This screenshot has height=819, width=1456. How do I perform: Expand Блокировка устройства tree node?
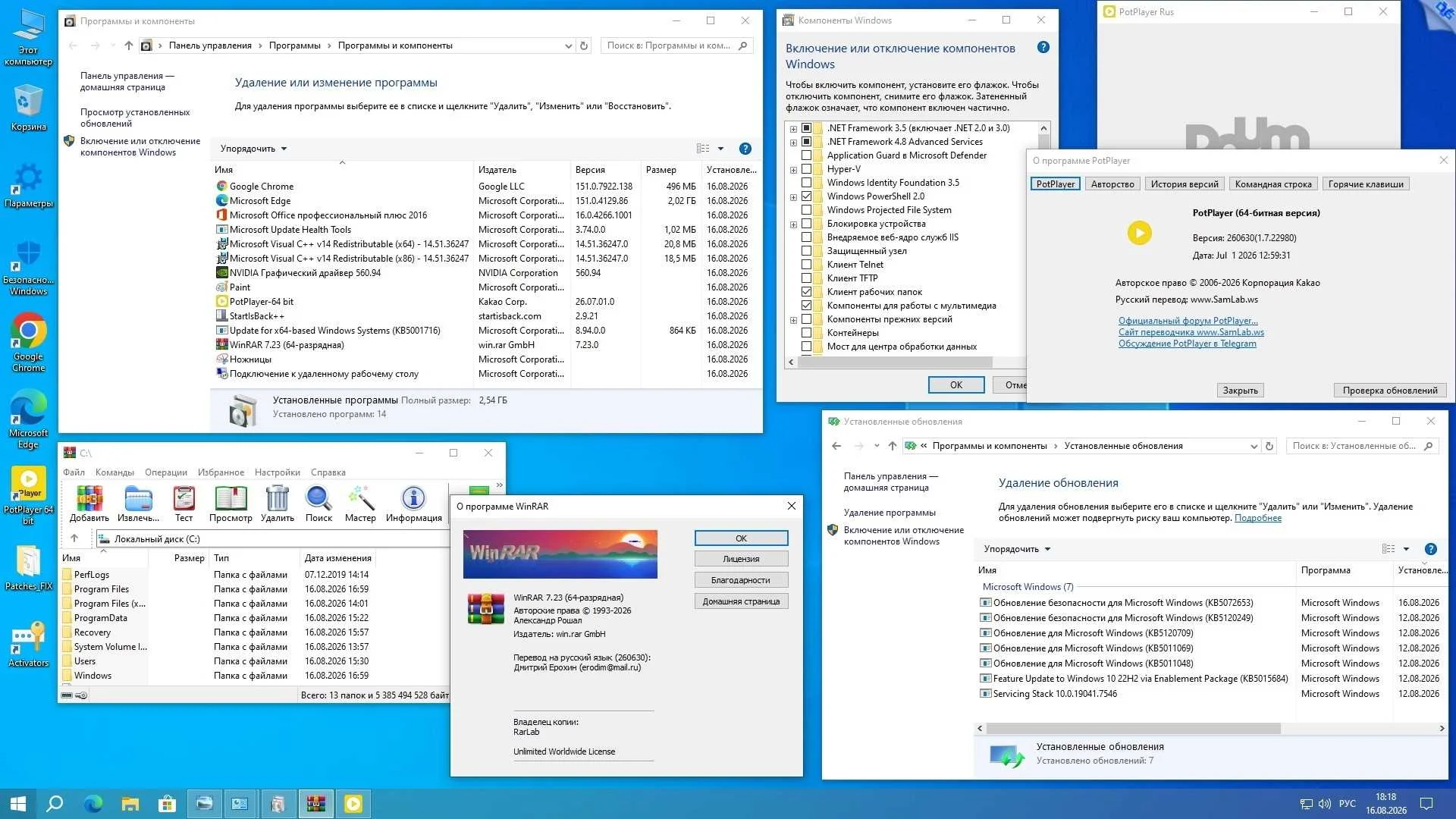click(x=793, y=224)
